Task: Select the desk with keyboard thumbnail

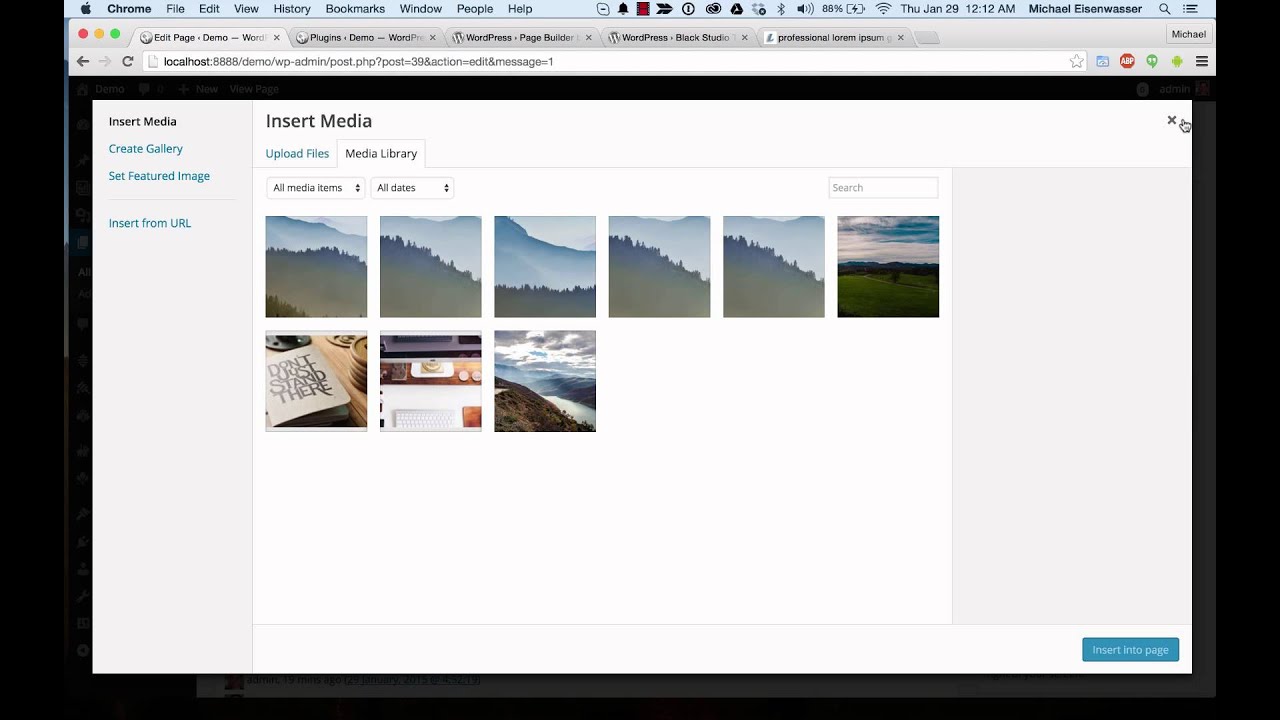Action: 430,381
